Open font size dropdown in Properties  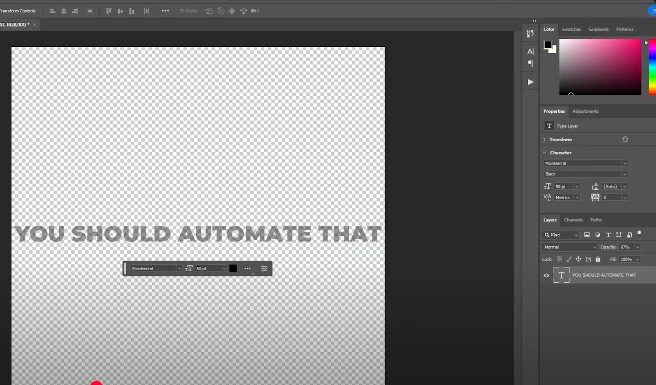(577, 186)
